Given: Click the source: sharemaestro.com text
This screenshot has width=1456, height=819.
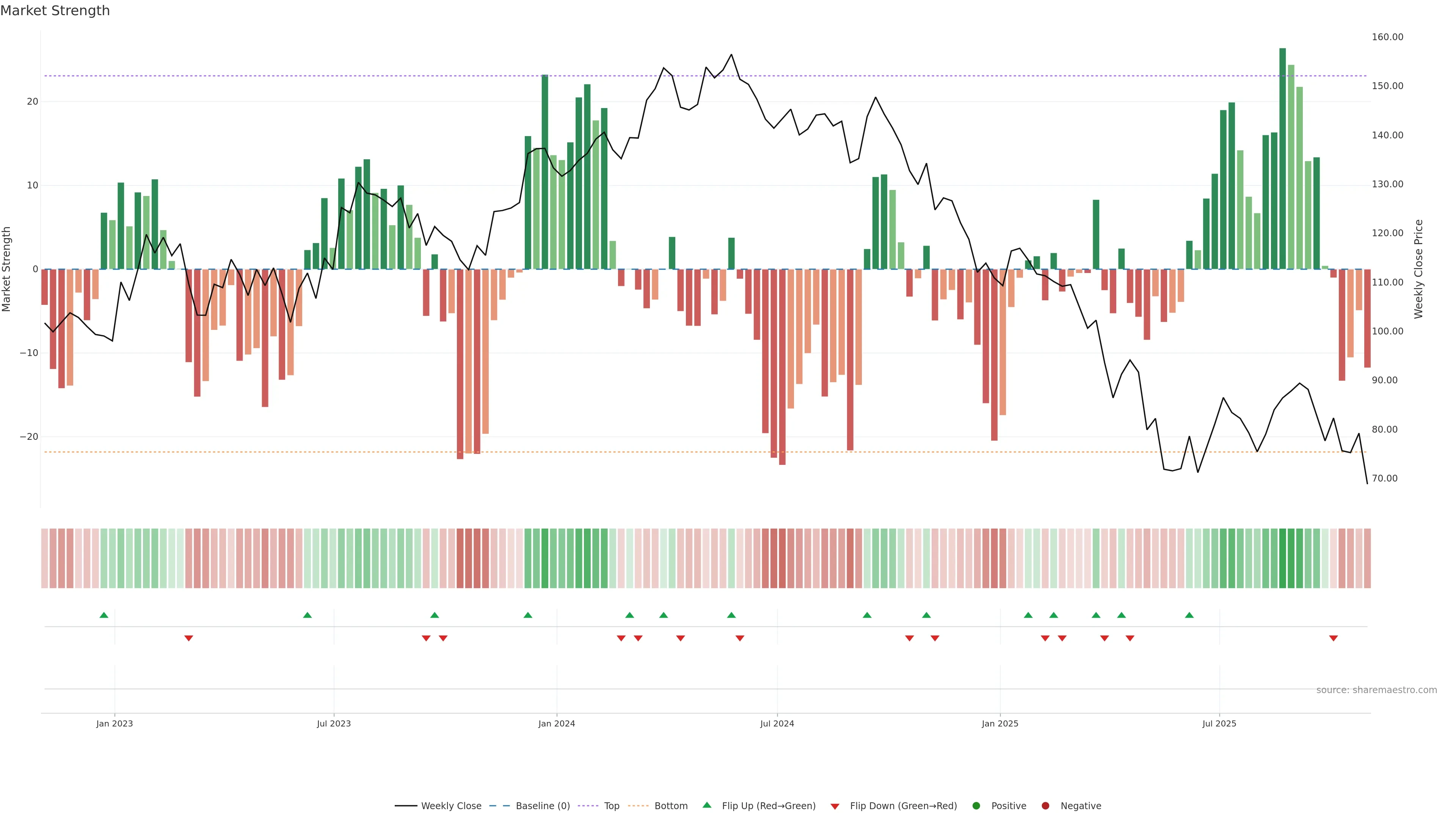Looking at the screenshot, I should point(1376,690).
